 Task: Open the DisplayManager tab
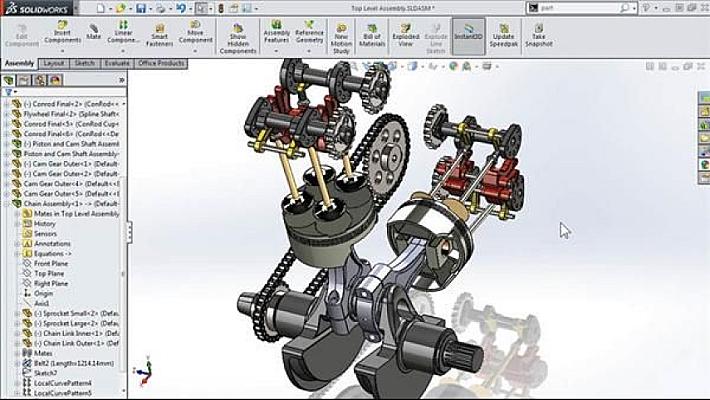click(x=56, y=80)
